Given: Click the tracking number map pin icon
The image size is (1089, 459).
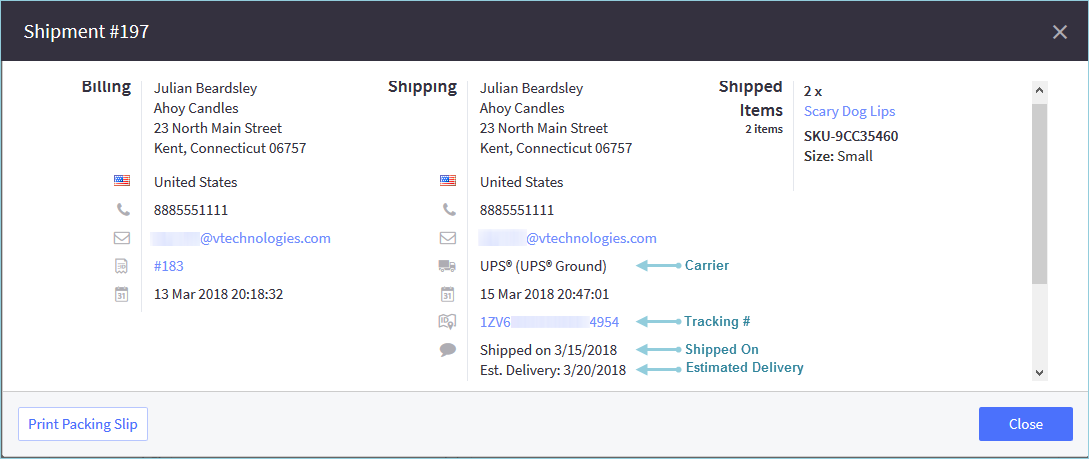Looking at the screenshot, I should click(x=448, y=322).
